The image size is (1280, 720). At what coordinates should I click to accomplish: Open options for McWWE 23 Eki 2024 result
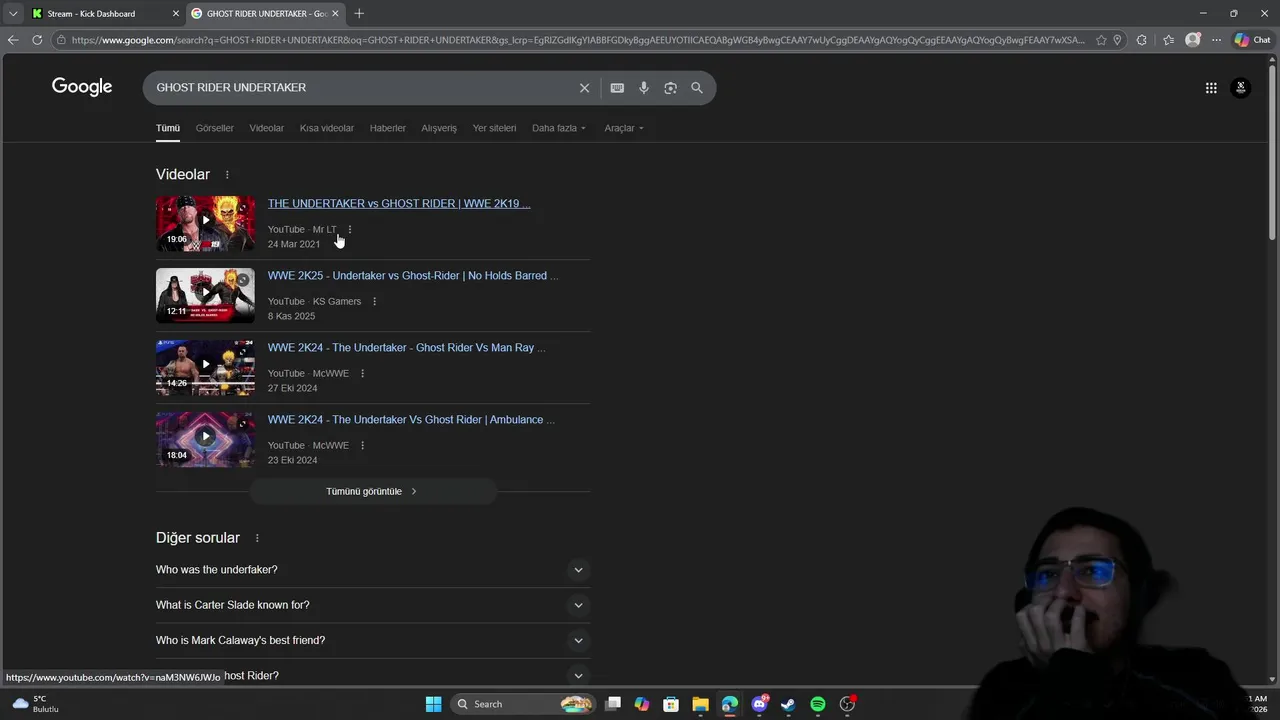tap(363, 446)
